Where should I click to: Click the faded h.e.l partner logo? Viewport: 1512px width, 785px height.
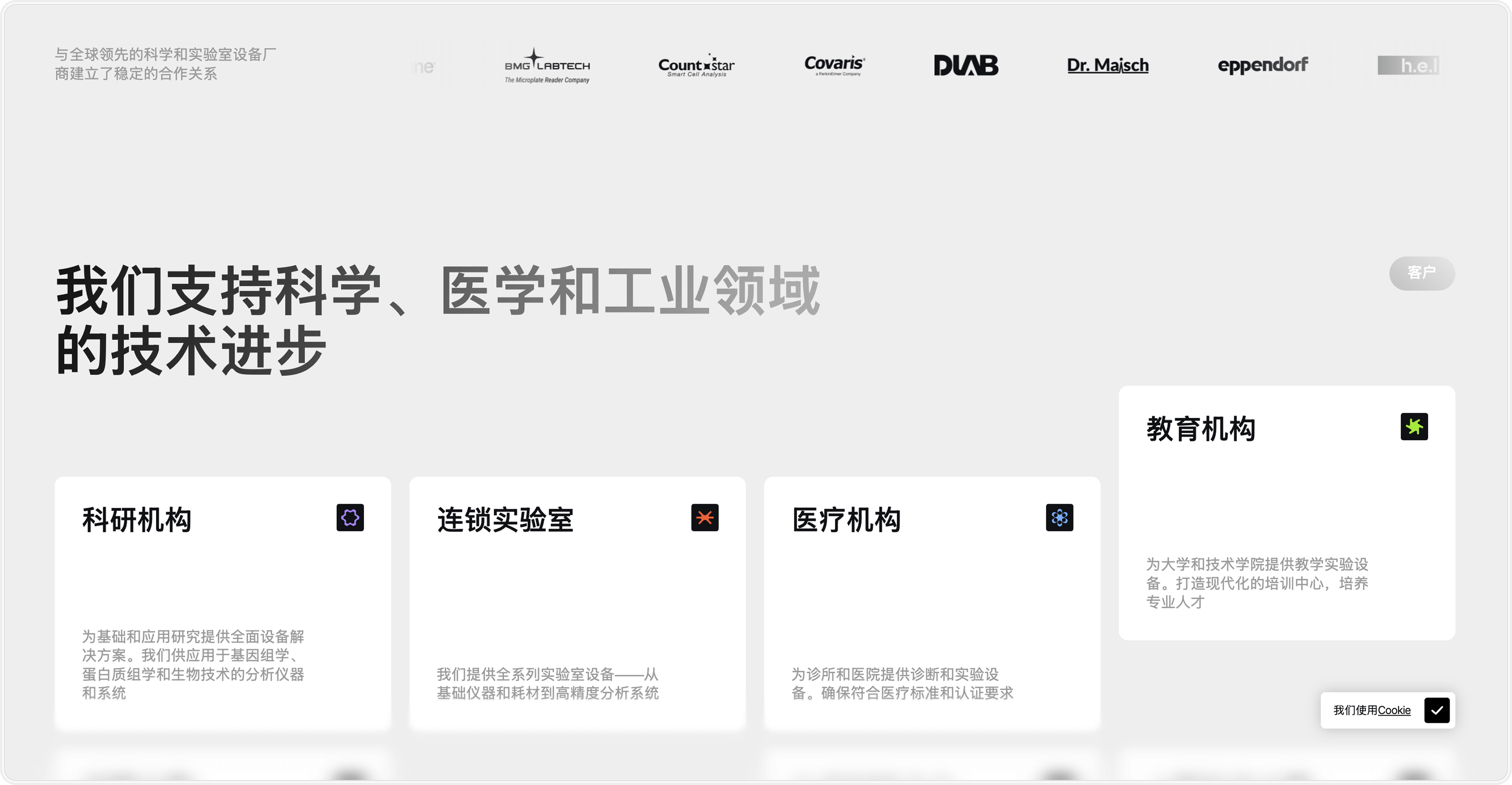(x=1409, y=65)
